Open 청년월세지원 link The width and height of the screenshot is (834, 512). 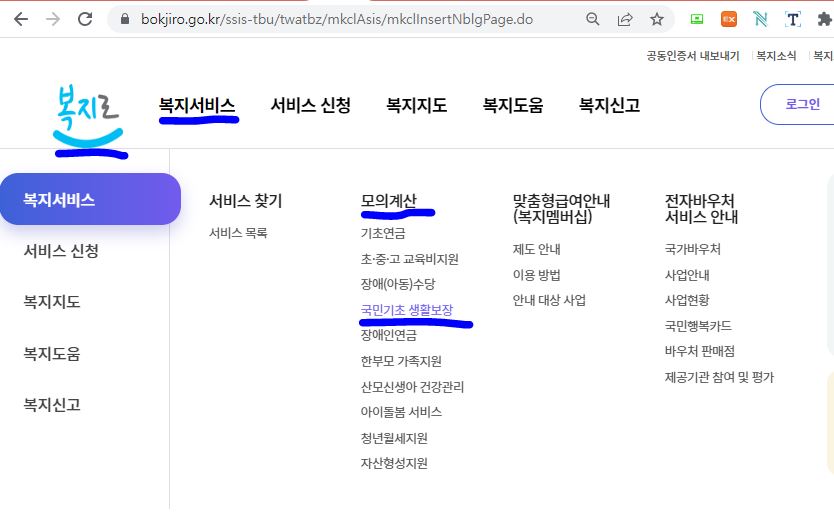[394, 438]
